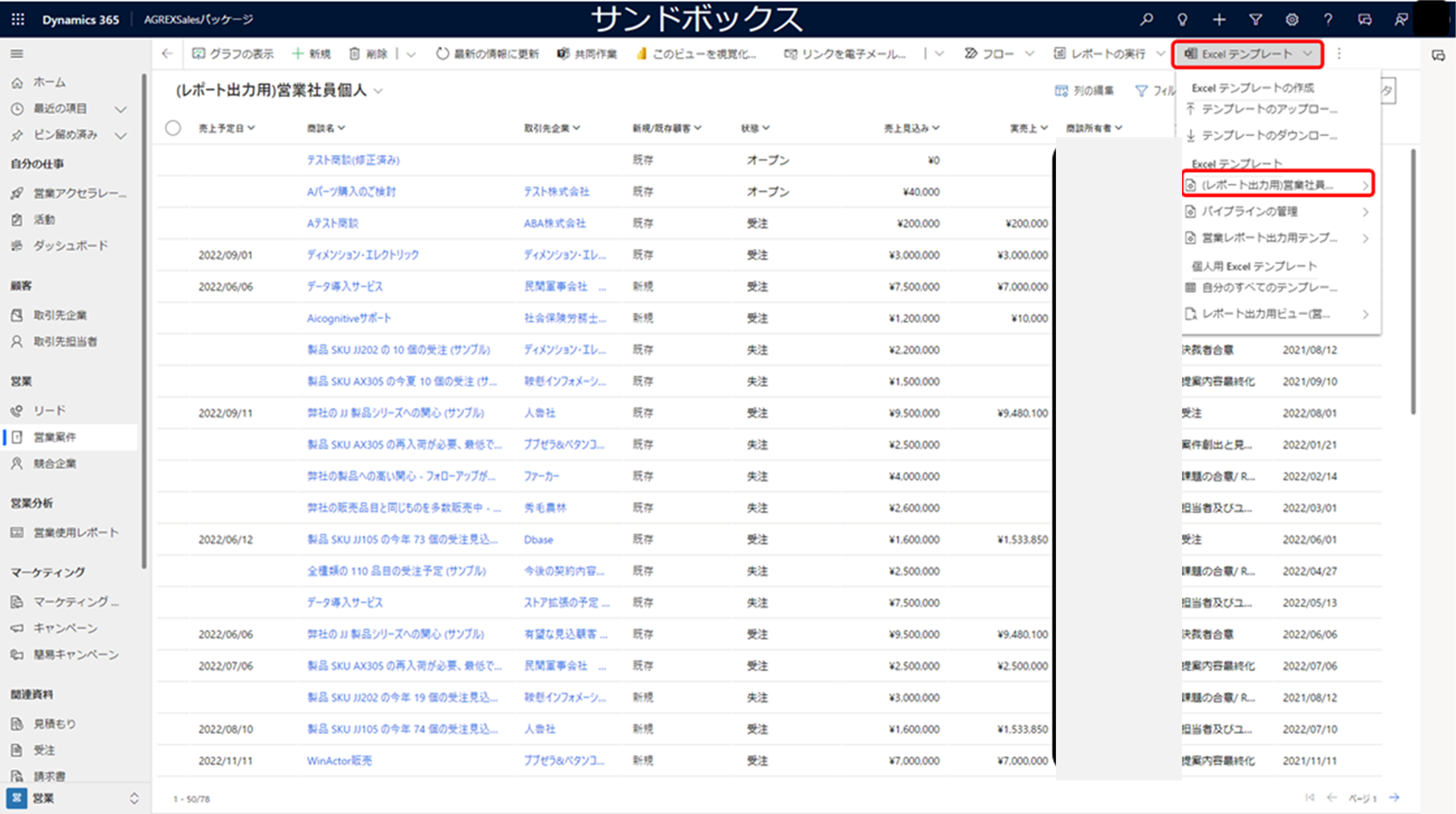Click 最新の情報に更新 refresh button
1456x814 pixels.
click(487, 54)
